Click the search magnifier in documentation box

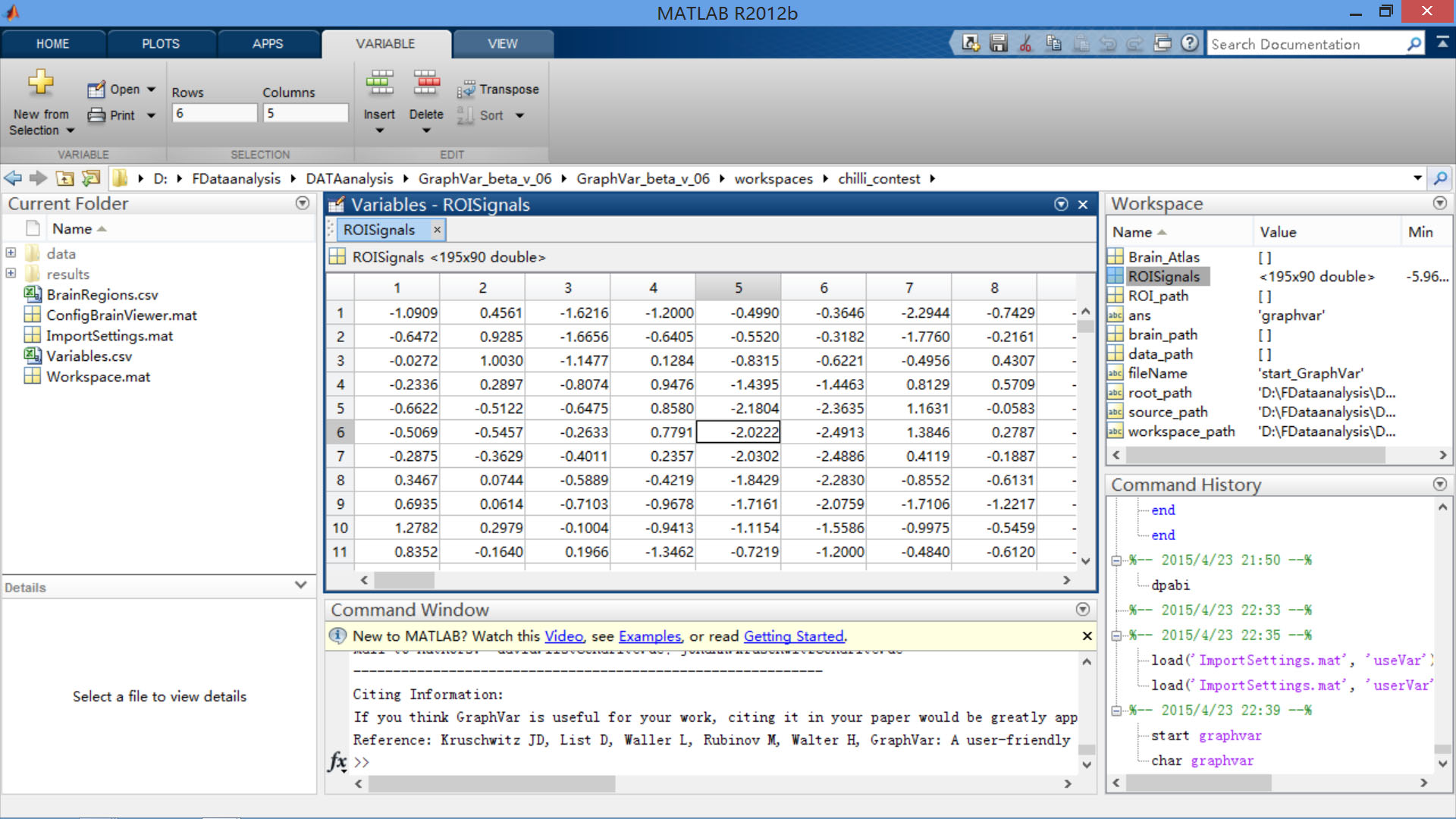1414,44
